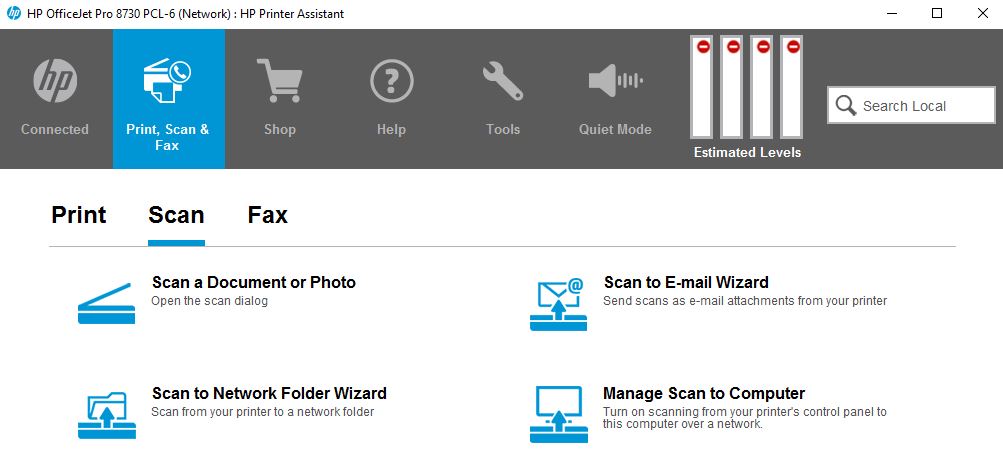The image size is (1003, 466).
Task: Toggle Quiet Mode speaker icon
Action: coord(615,81)
